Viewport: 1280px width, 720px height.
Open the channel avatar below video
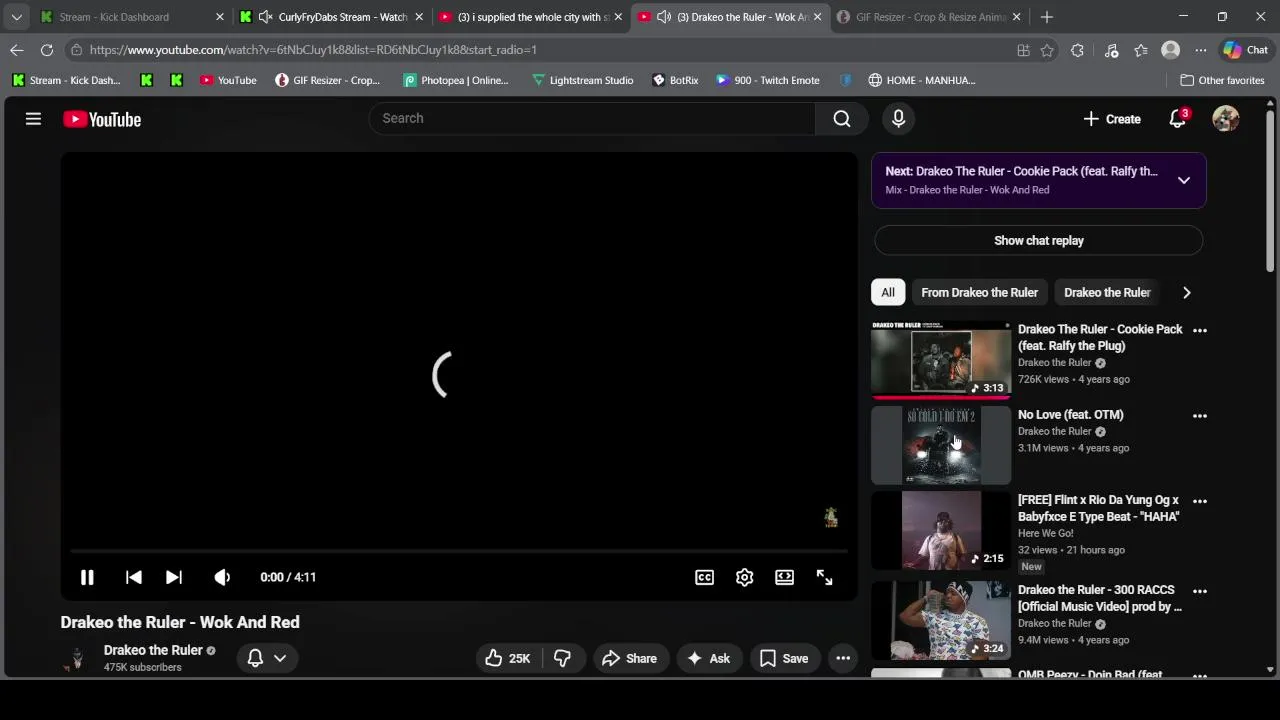[x=76, y=658]
